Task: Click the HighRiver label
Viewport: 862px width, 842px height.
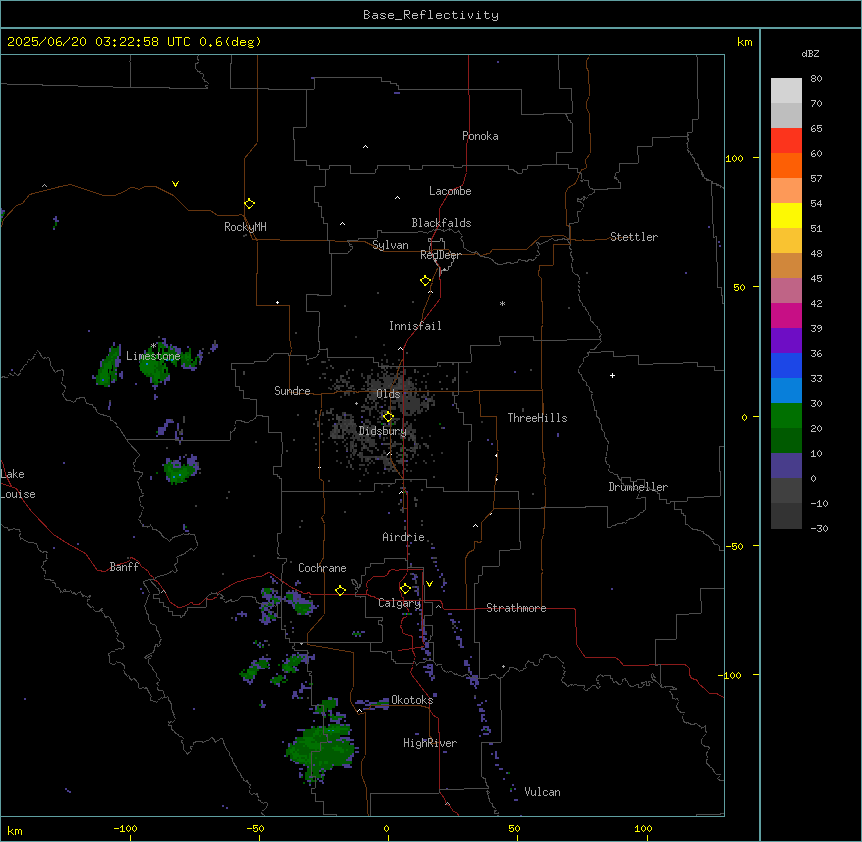Action: click(x=430, y=743)
